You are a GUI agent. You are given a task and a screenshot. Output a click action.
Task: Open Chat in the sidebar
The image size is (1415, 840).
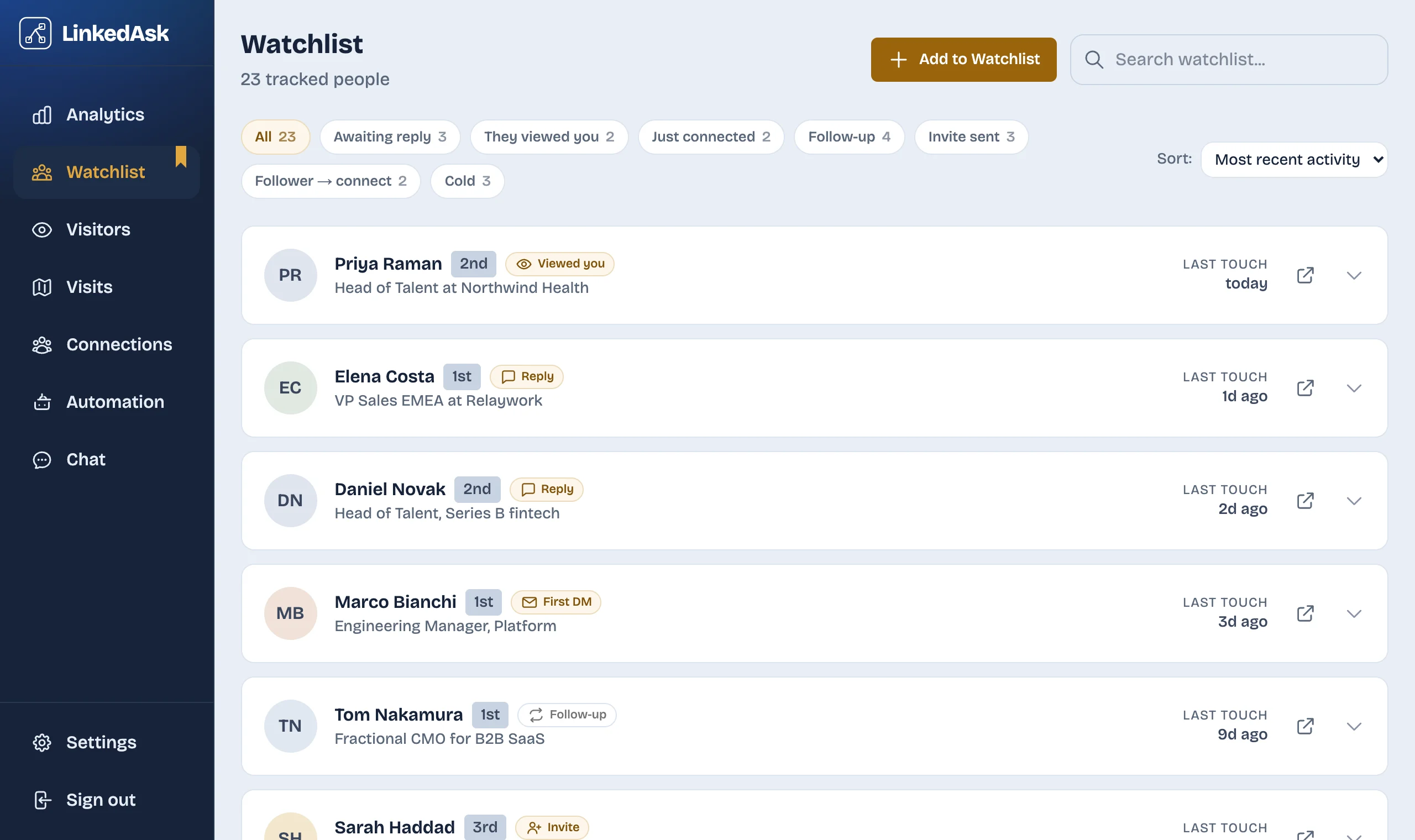point(107,459)
